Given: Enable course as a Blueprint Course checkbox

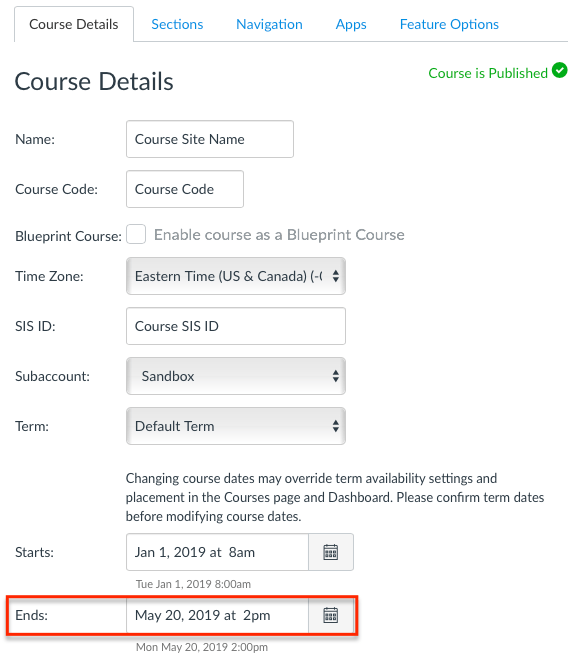Looking at the screenshot, I should coord(136,234).
